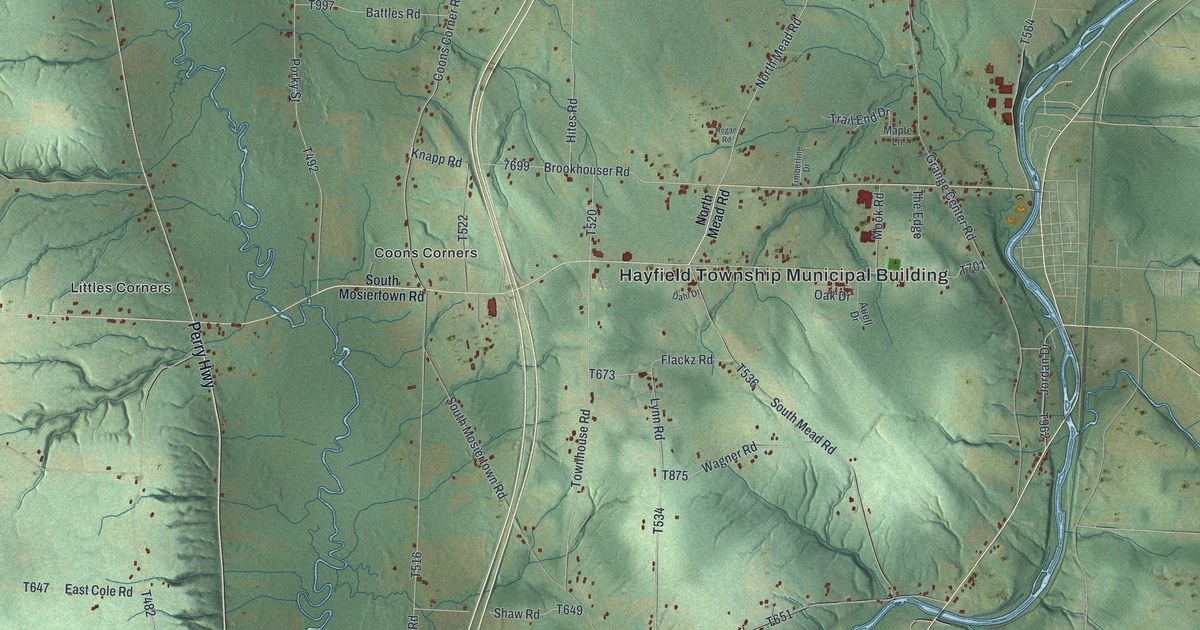Click the T522 route label
Viewport: 1200px width, 630px height.
click(x=462, y=229)
